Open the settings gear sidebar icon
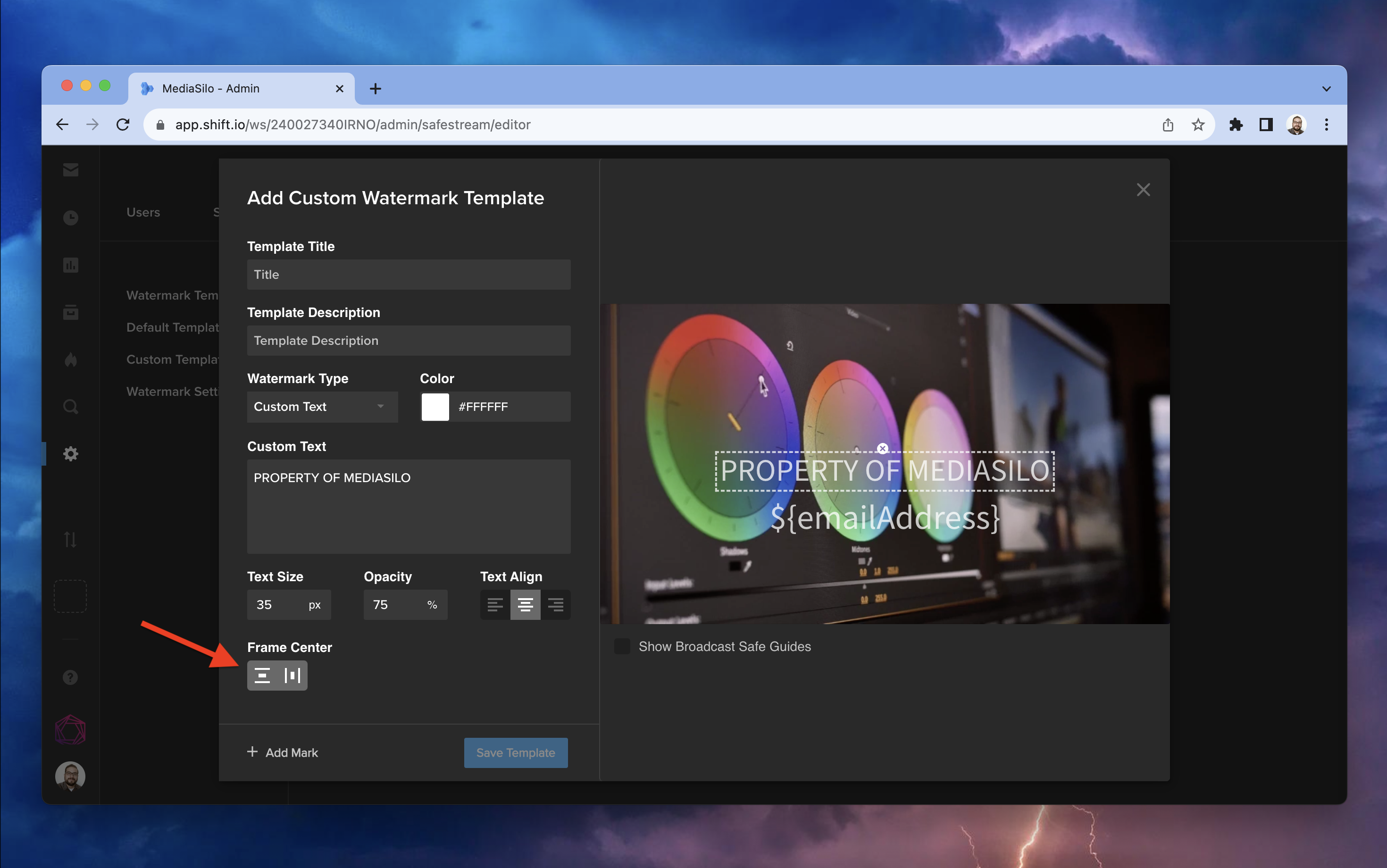 pyautogui.click(x=71, y=454)
